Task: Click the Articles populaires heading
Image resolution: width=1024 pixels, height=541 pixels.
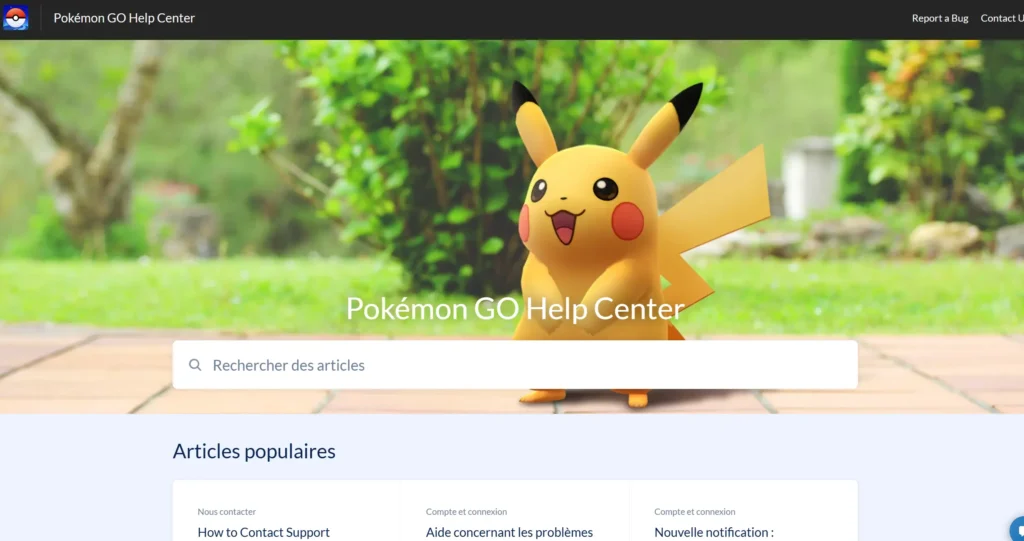Action: pyautogui.click(x=254, y=451)
